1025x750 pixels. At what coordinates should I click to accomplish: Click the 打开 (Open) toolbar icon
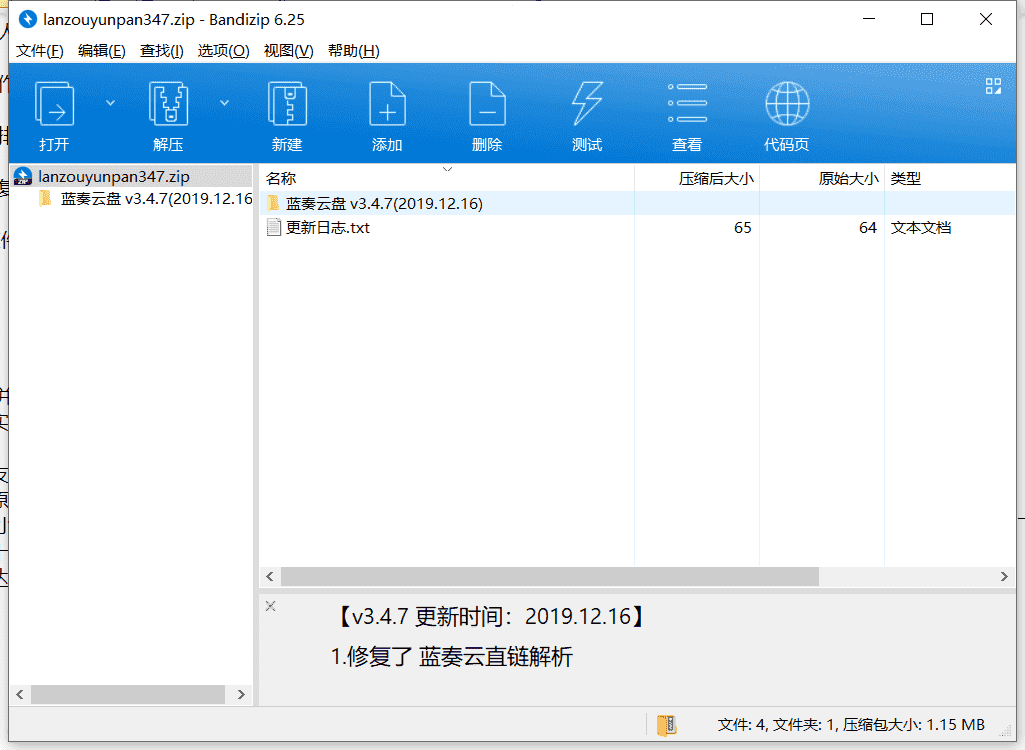[54, 103]
